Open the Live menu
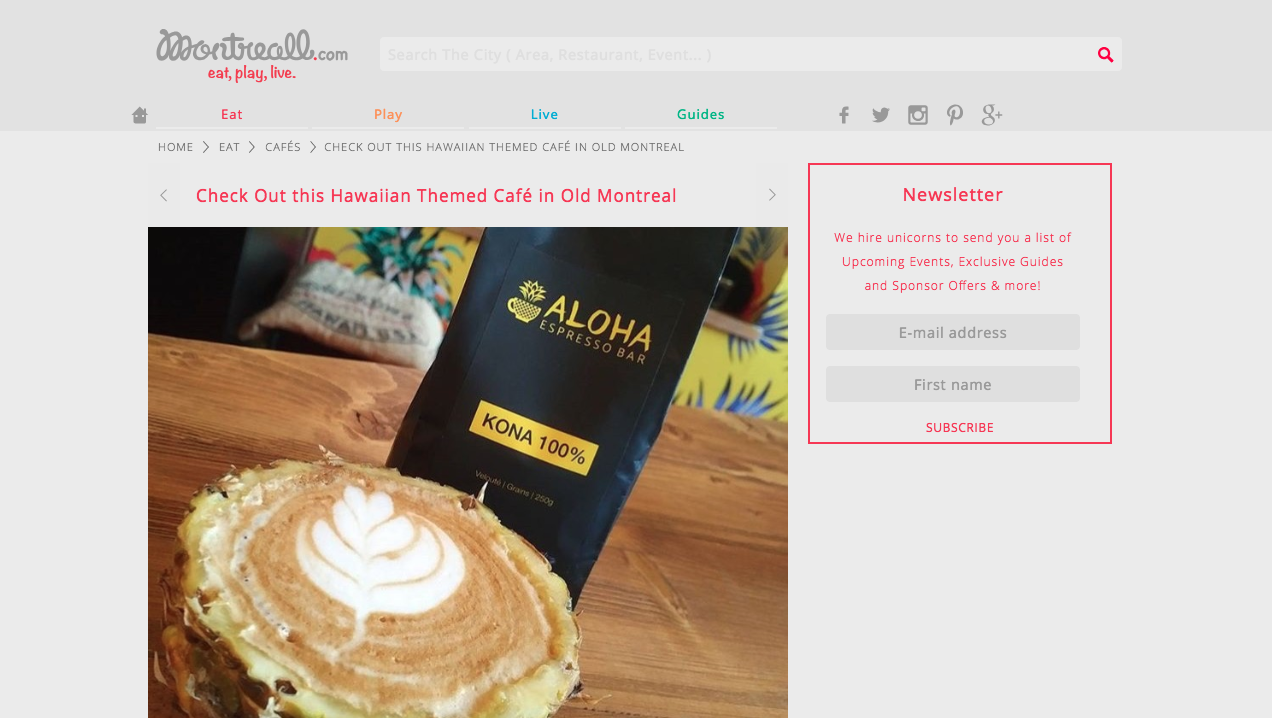Viewport: 1272px width, 718px height. click(x=544, y=114)
